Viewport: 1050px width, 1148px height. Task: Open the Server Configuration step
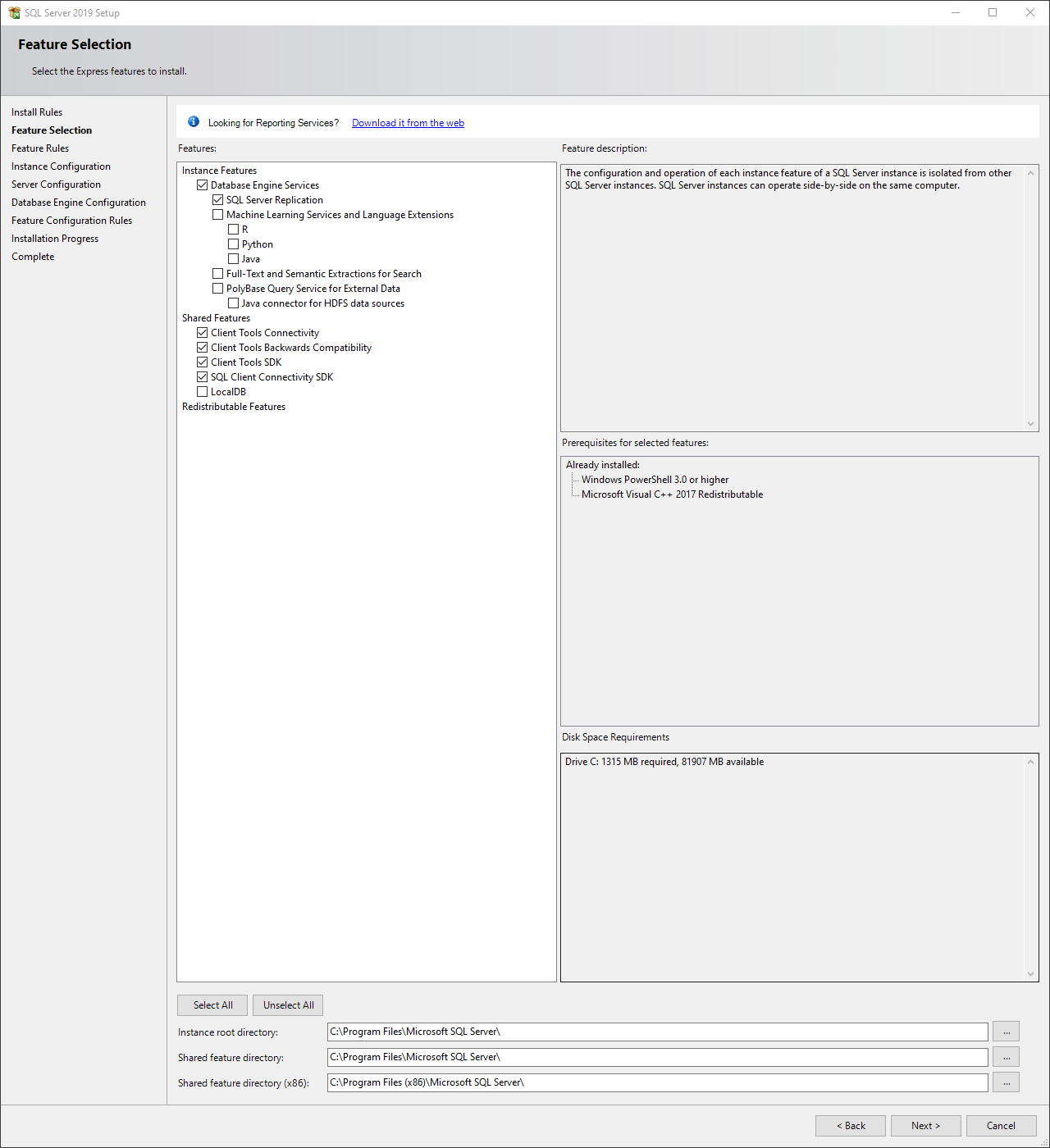[56, 184]
